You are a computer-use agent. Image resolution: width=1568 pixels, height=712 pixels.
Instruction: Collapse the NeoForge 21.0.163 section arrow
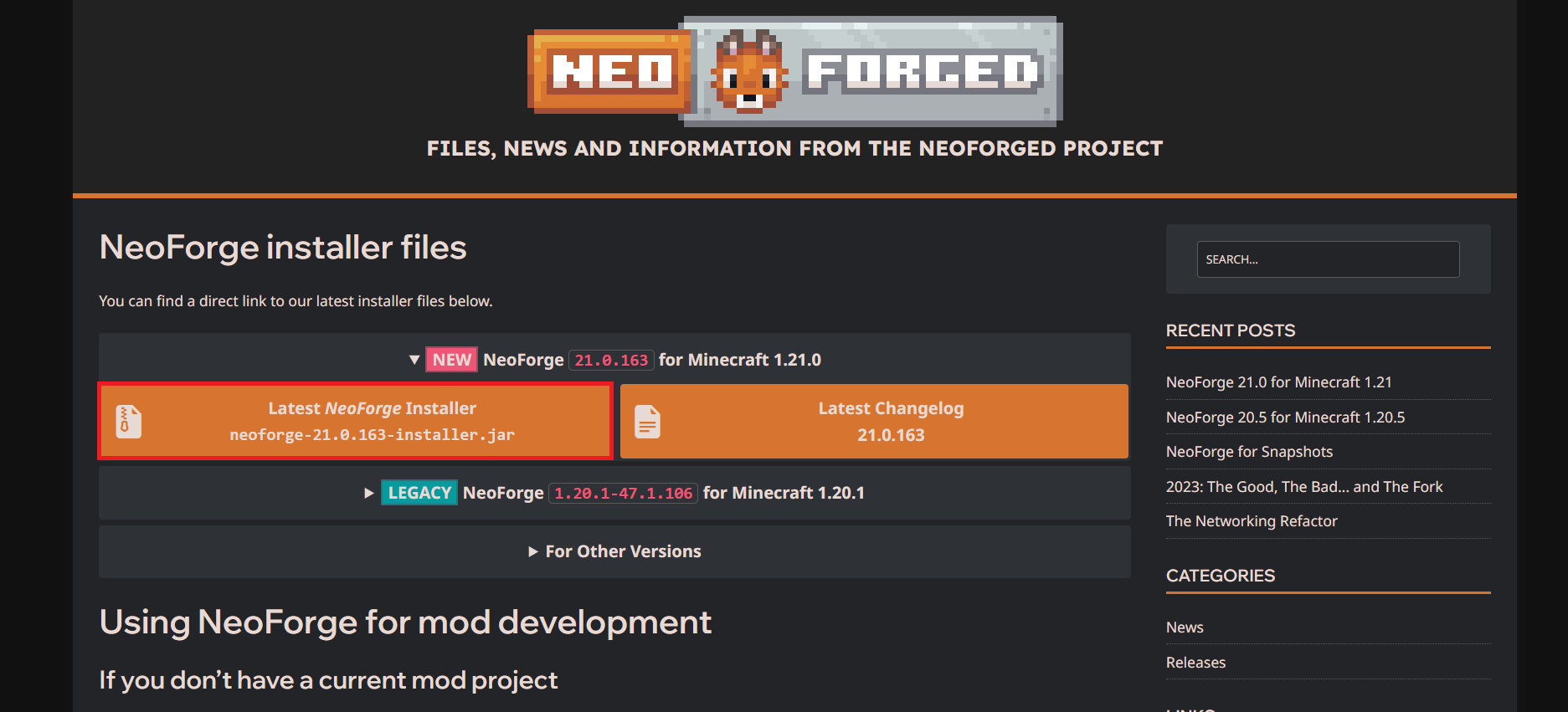[414, 360]
